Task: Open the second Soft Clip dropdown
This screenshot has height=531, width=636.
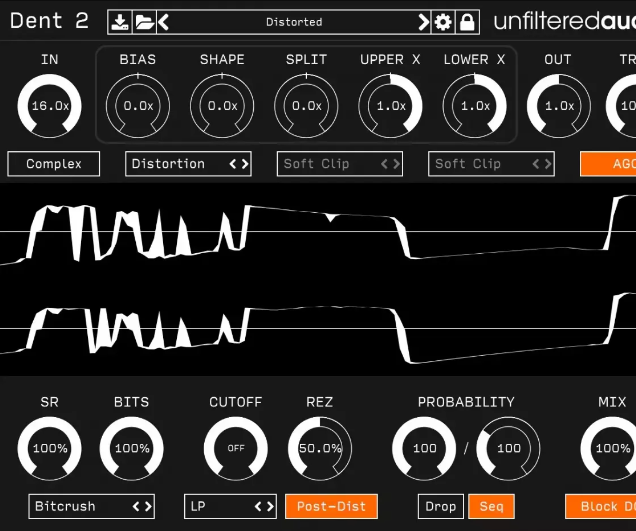Action: [x=491, y=164]
